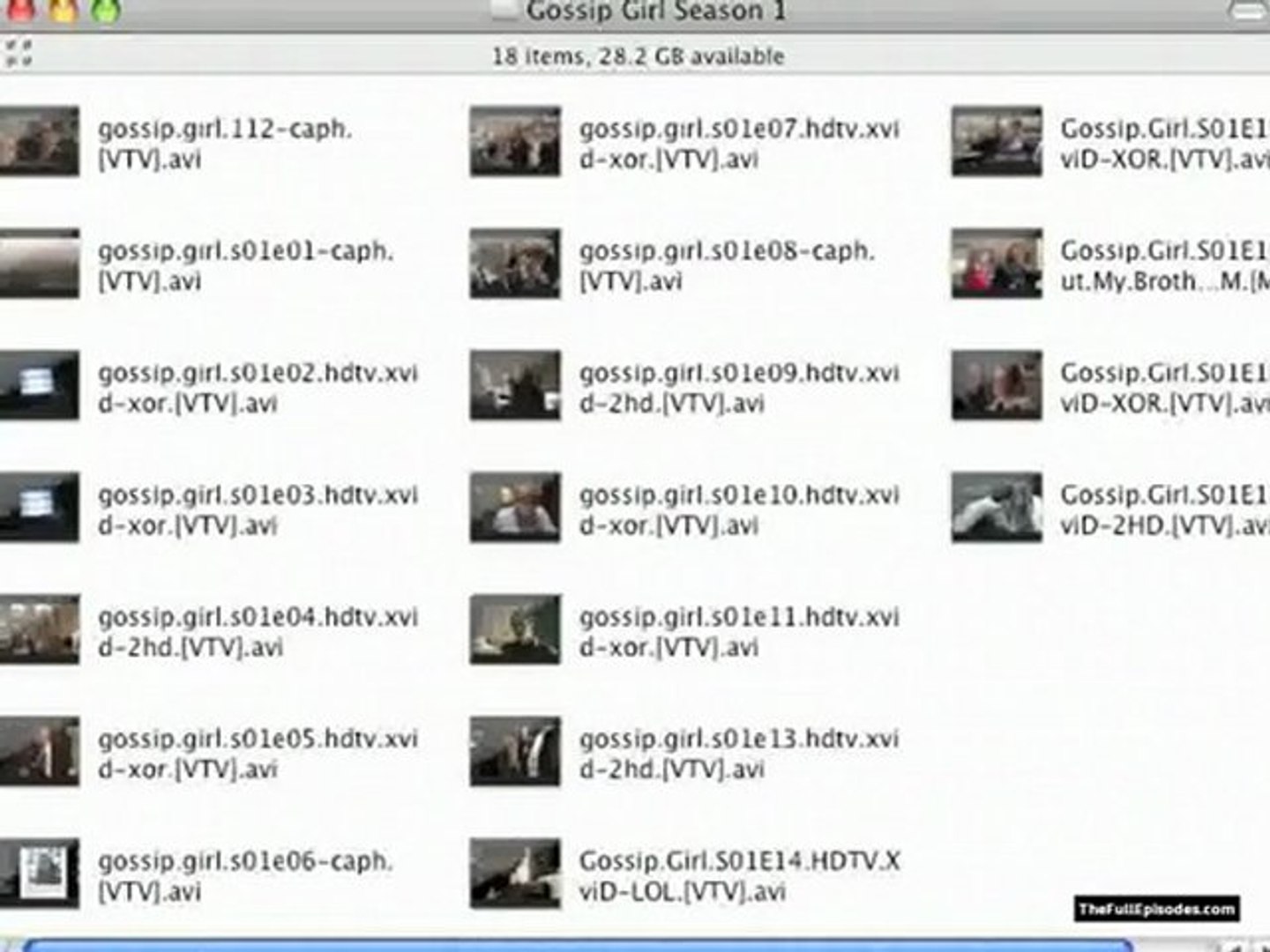
Task: Select the thumbnail beside viD-2HD.[VTV] S01E1 file
Action: coord(997,508)
